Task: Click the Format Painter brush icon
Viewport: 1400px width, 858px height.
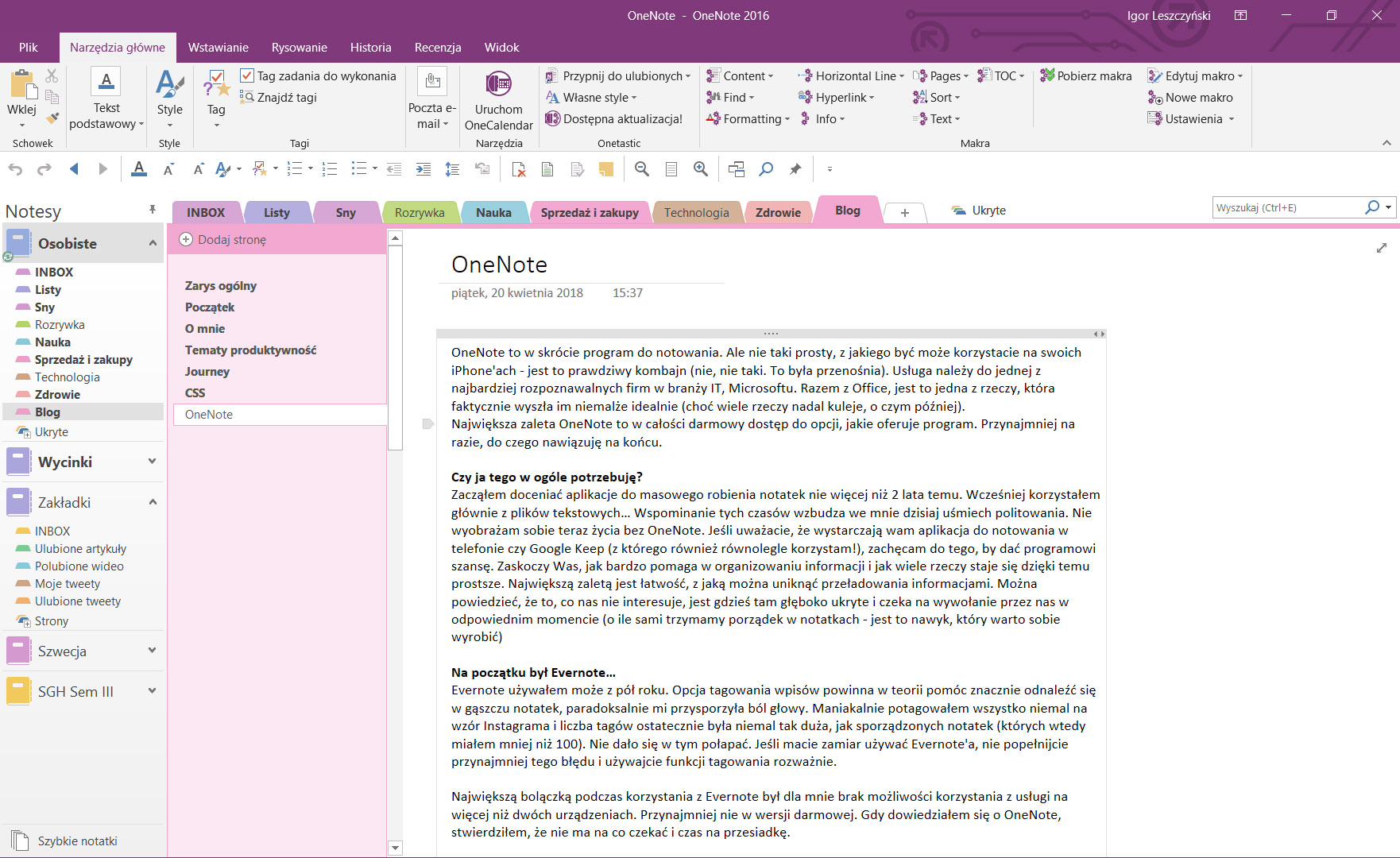Action: [x=52, y=118]
